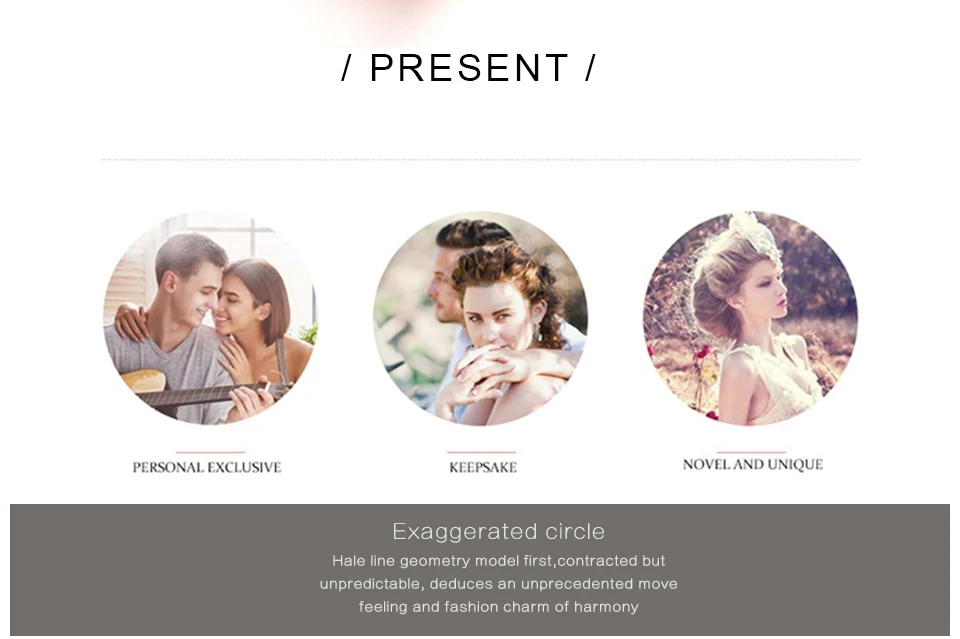
Task: Click the pink underline above PERSONAL EXCLUSIVE
Action: pyautogui.click(x=210, y=452)
